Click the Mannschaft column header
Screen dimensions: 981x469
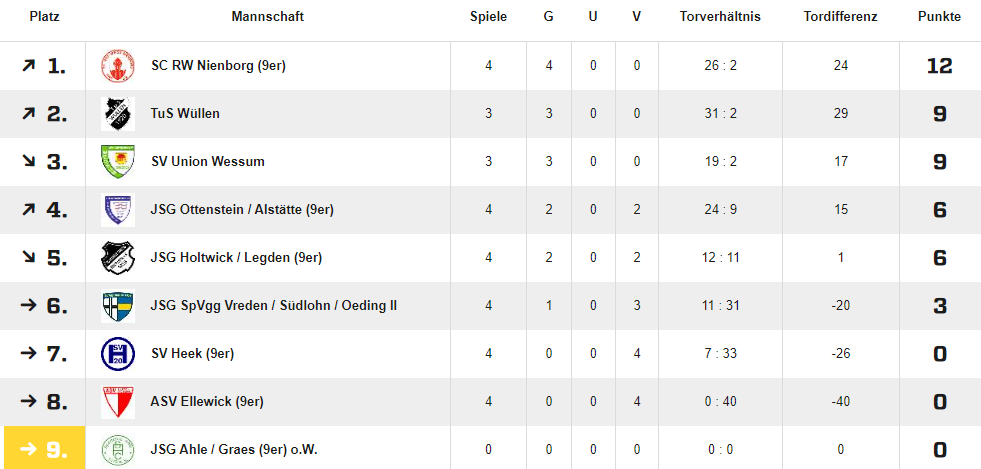pos(268,17)
